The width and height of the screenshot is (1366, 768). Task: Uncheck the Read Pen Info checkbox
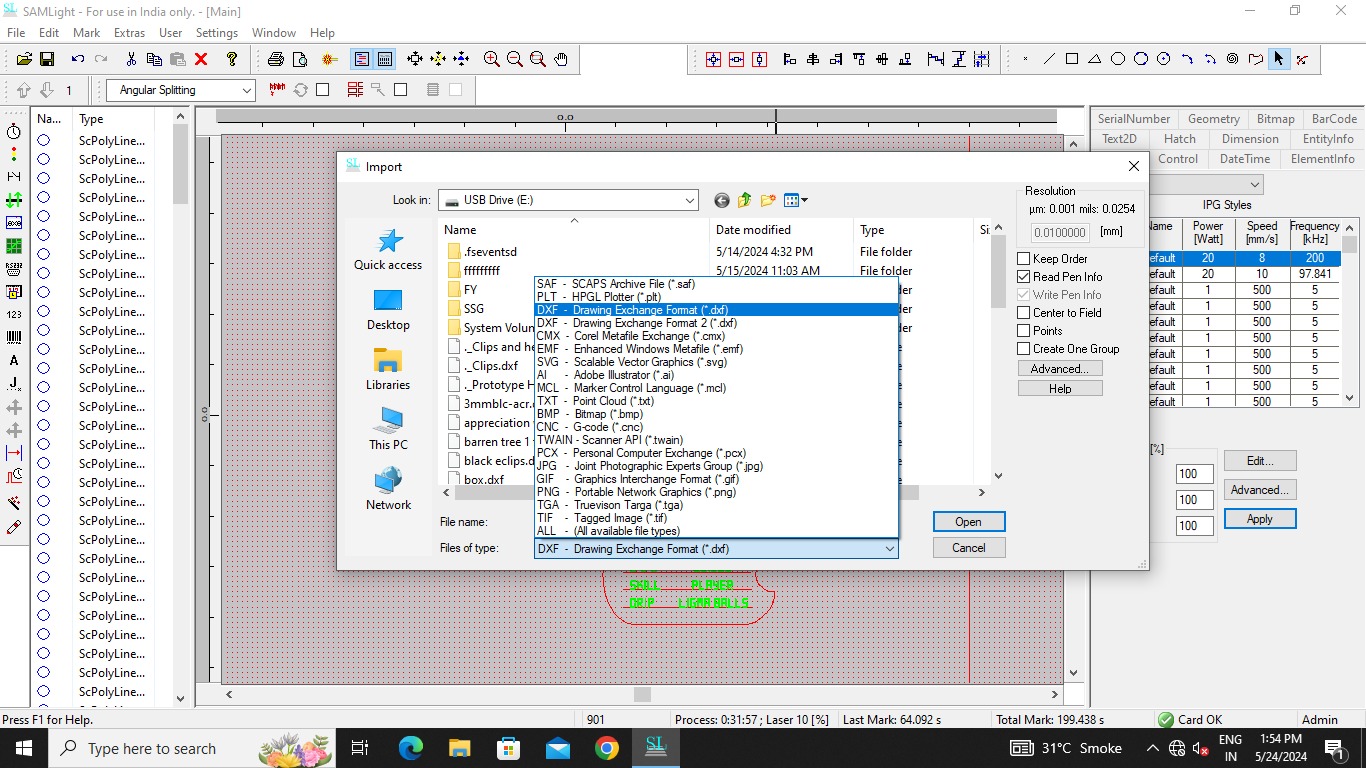1023,277
